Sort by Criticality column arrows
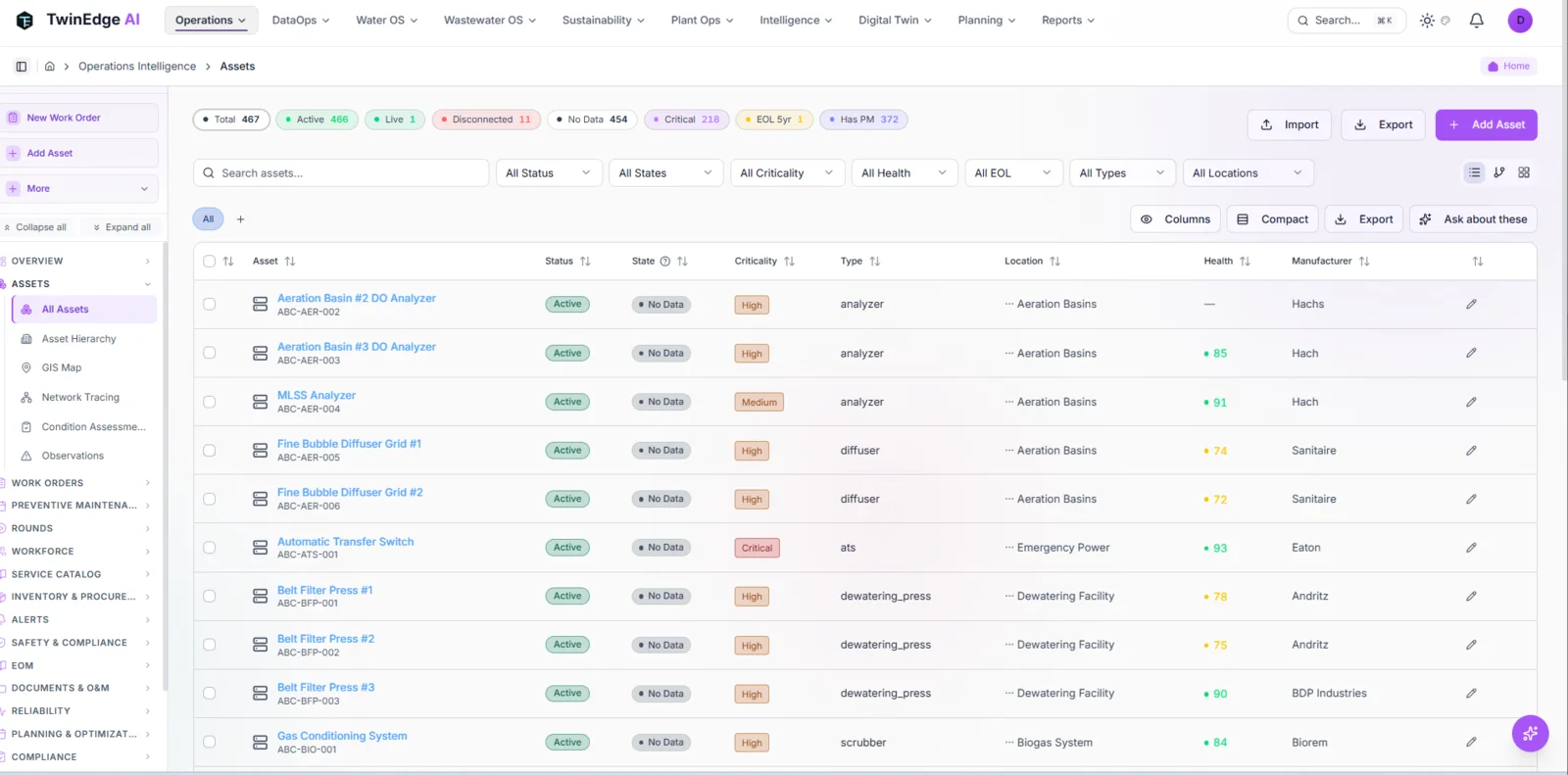The image size is (1568, 775). pos(789,262)
